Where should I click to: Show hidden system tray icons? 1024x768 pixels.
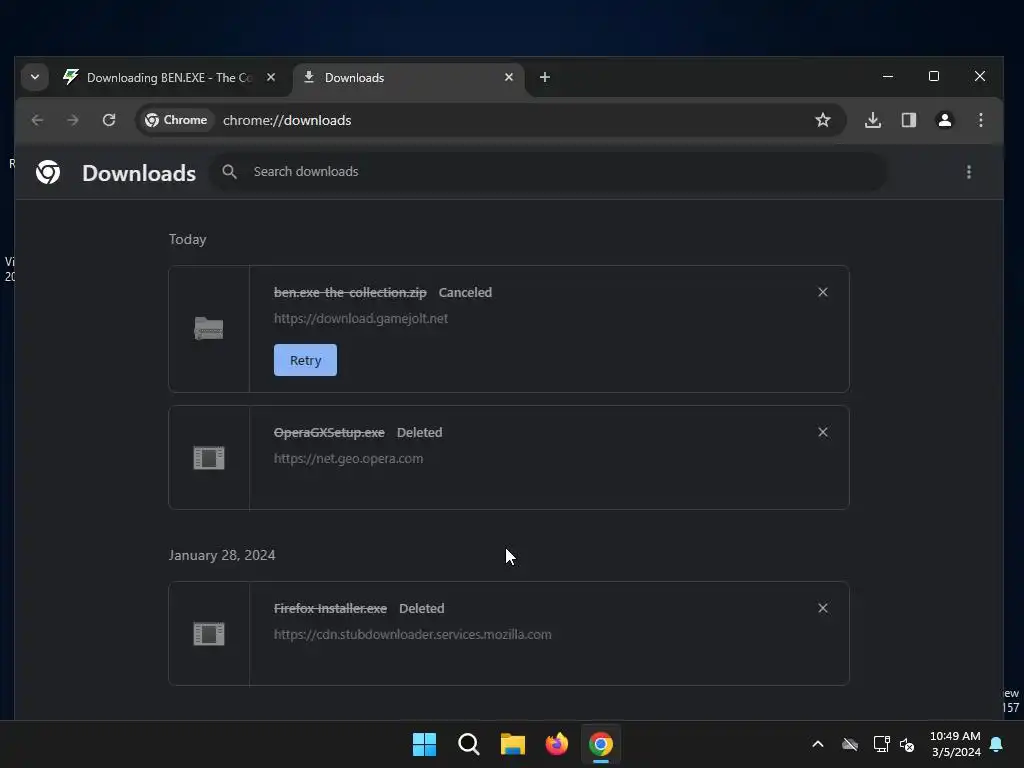pos(818,744)
